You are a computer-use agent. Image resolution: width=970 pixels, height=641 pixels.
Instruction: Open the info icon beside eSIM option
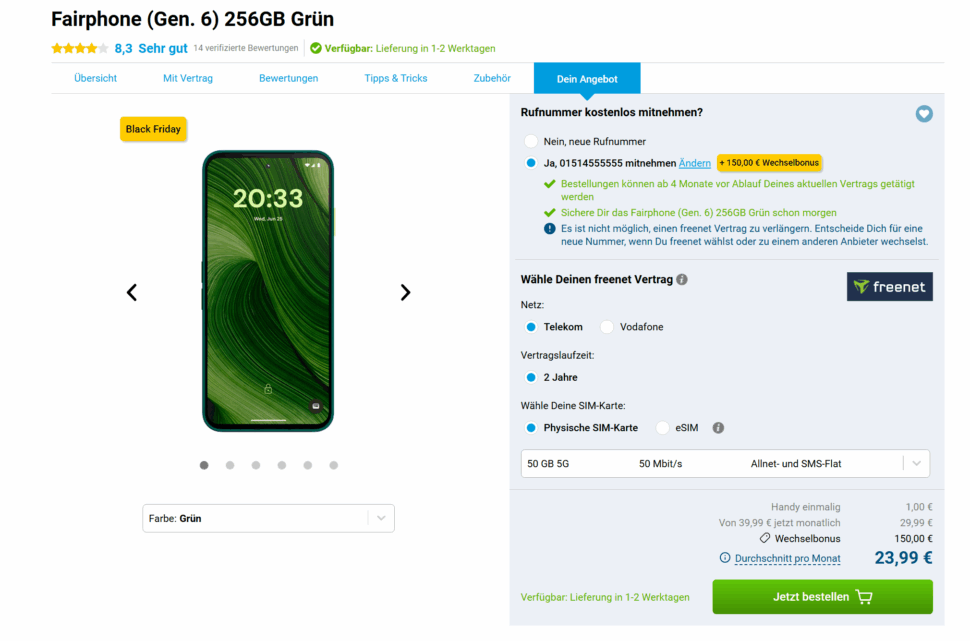pos(717,427)
